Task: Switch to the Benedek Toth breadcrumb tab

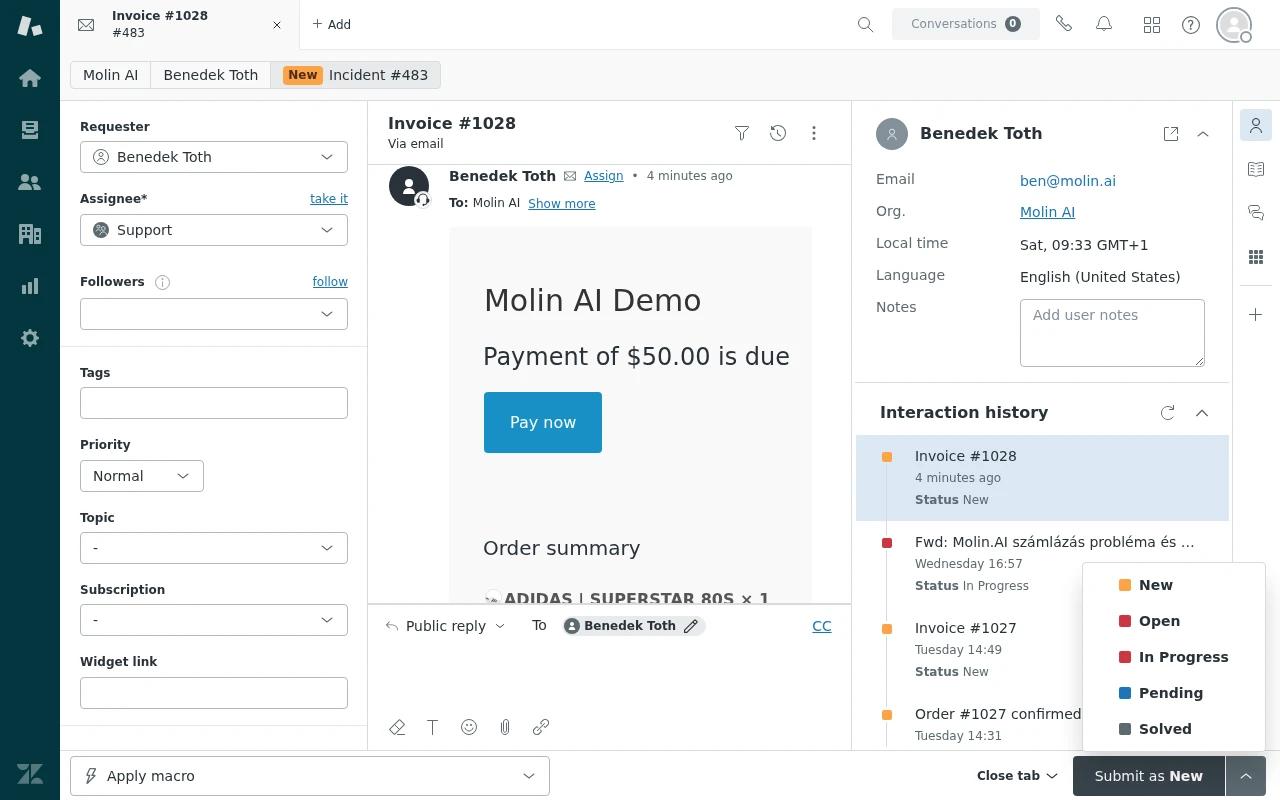Action: [x=211, y=75]
